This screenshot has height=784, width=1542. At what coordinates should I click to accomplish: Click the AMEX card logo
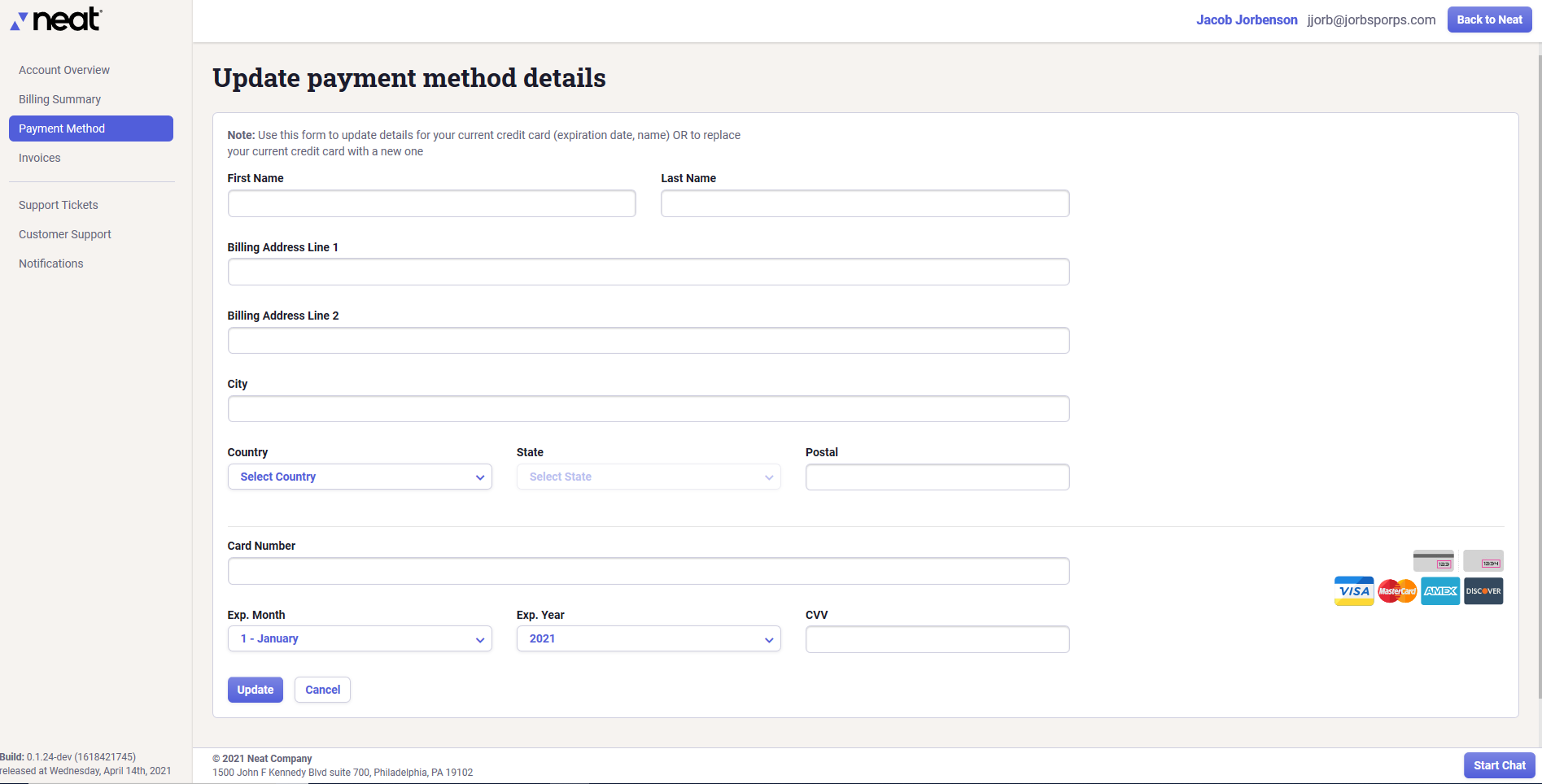(x=1440, y=591)
